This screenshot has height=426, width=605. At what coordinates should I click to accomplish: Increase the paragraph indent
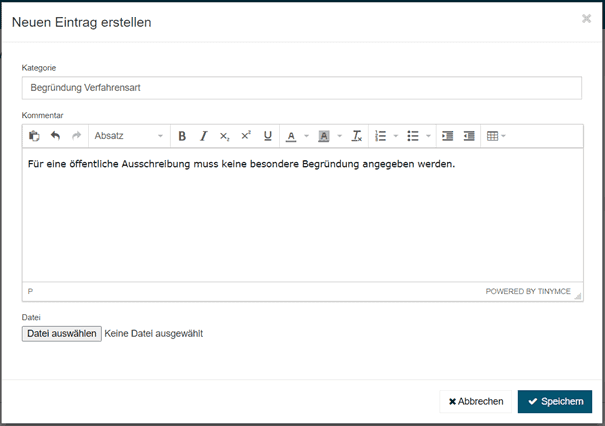click(468, 136)
